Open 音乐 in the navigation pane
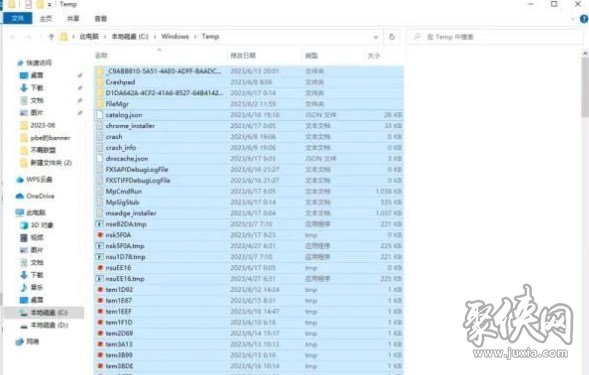Image resolution: width=589 pixels, height=375 pixels. click(37, 287)
